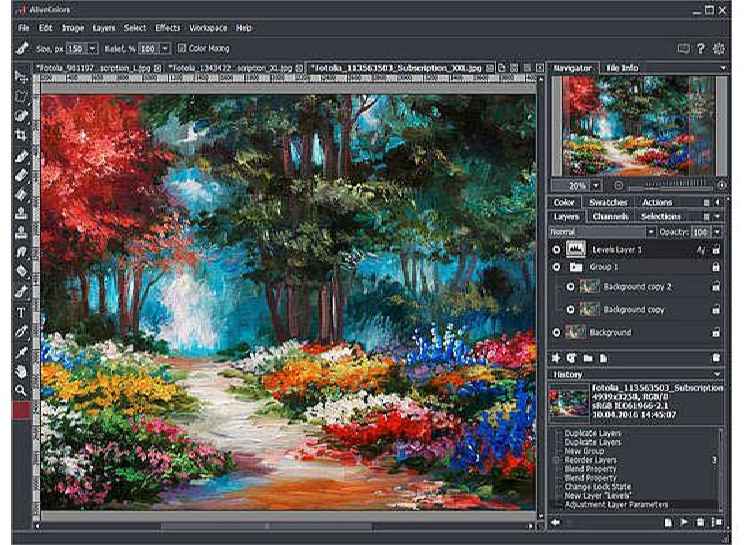Open preferences via the gear icon
Viewport: 749px width, 545px height.
pyautogui.click(x=720, y=48)
